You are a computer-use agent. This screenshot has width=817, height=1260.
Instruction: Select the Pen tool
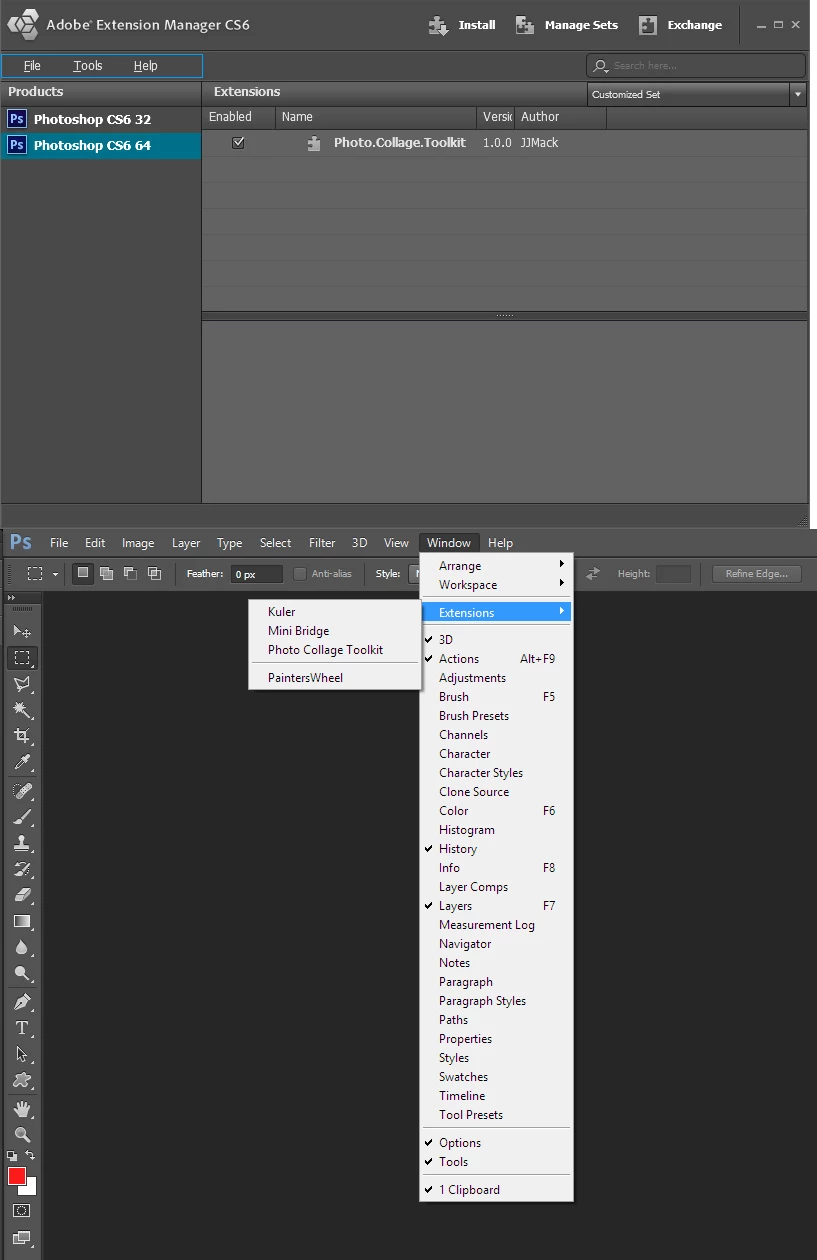(x=22, y=1002)
